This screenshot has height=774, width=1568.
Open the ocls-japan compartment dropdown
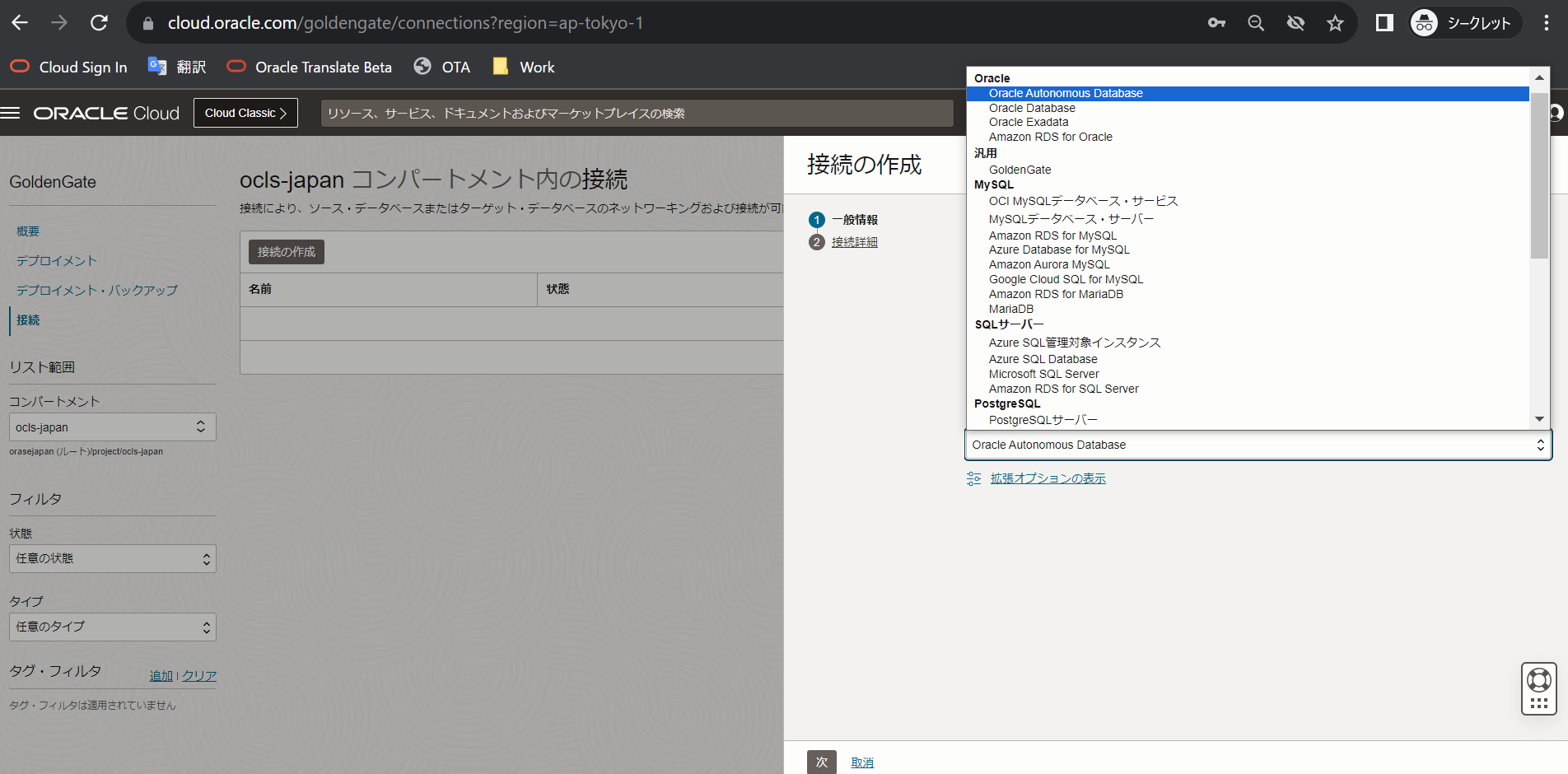[112, 427]
